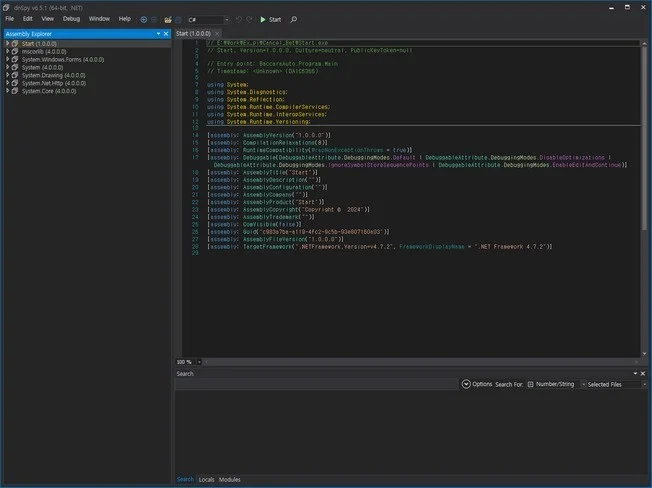Switch to the Locals bottom tab
This screenshot has height=488, width=652.
207,479
